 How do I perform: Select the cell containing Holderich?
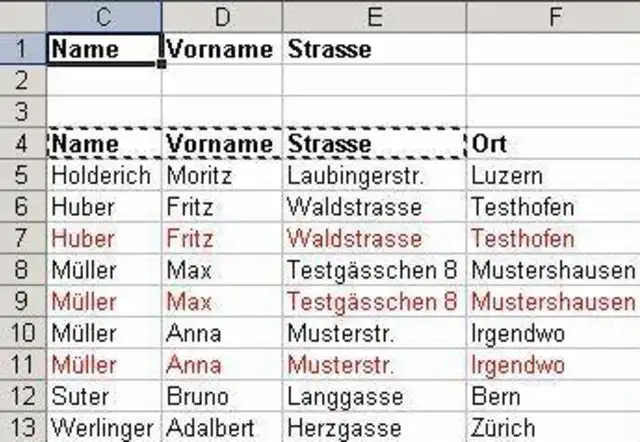click(x=103, y=175)
